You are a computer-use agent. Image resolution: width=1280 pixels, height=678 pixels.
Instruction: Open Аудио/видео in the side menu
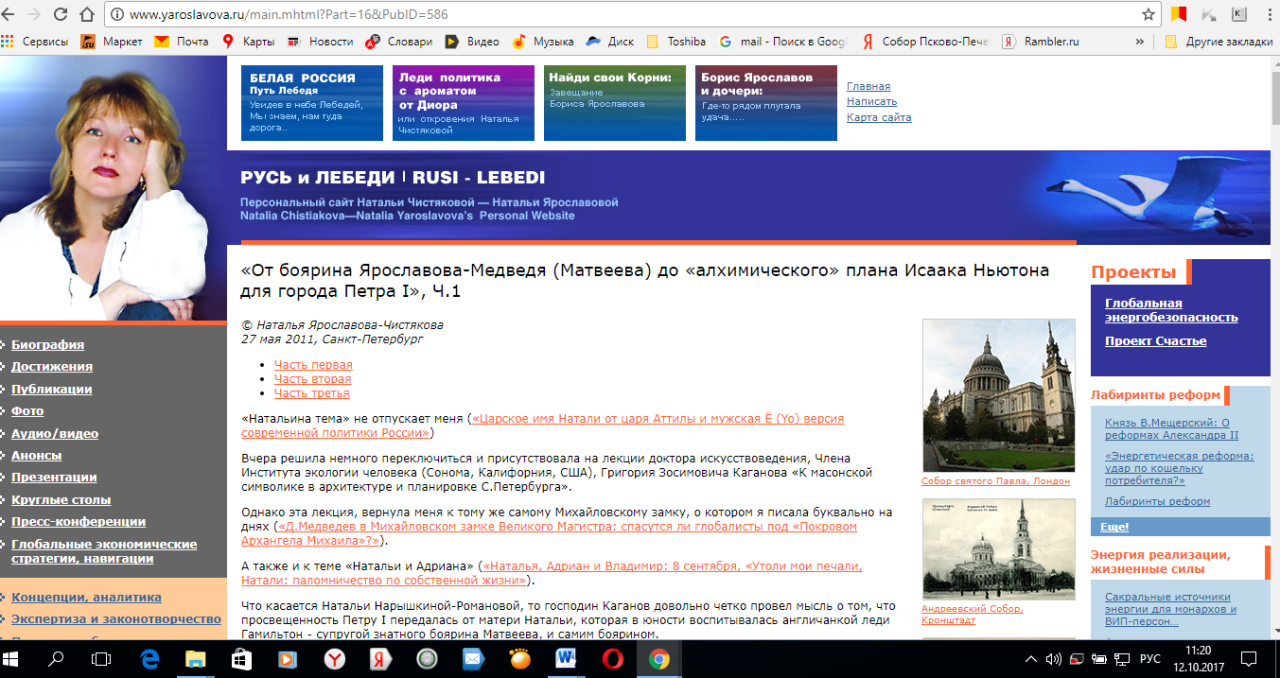coord(55,434)
